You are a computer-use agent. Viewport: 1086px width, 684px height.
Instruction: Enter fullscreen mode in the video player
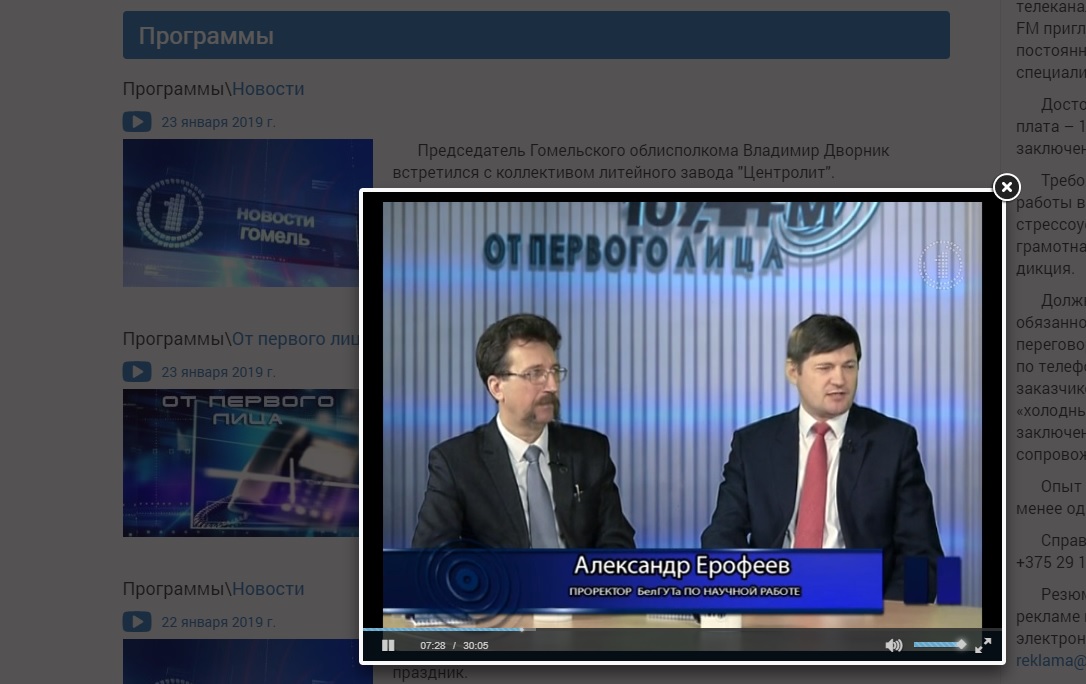click(983, 645)
